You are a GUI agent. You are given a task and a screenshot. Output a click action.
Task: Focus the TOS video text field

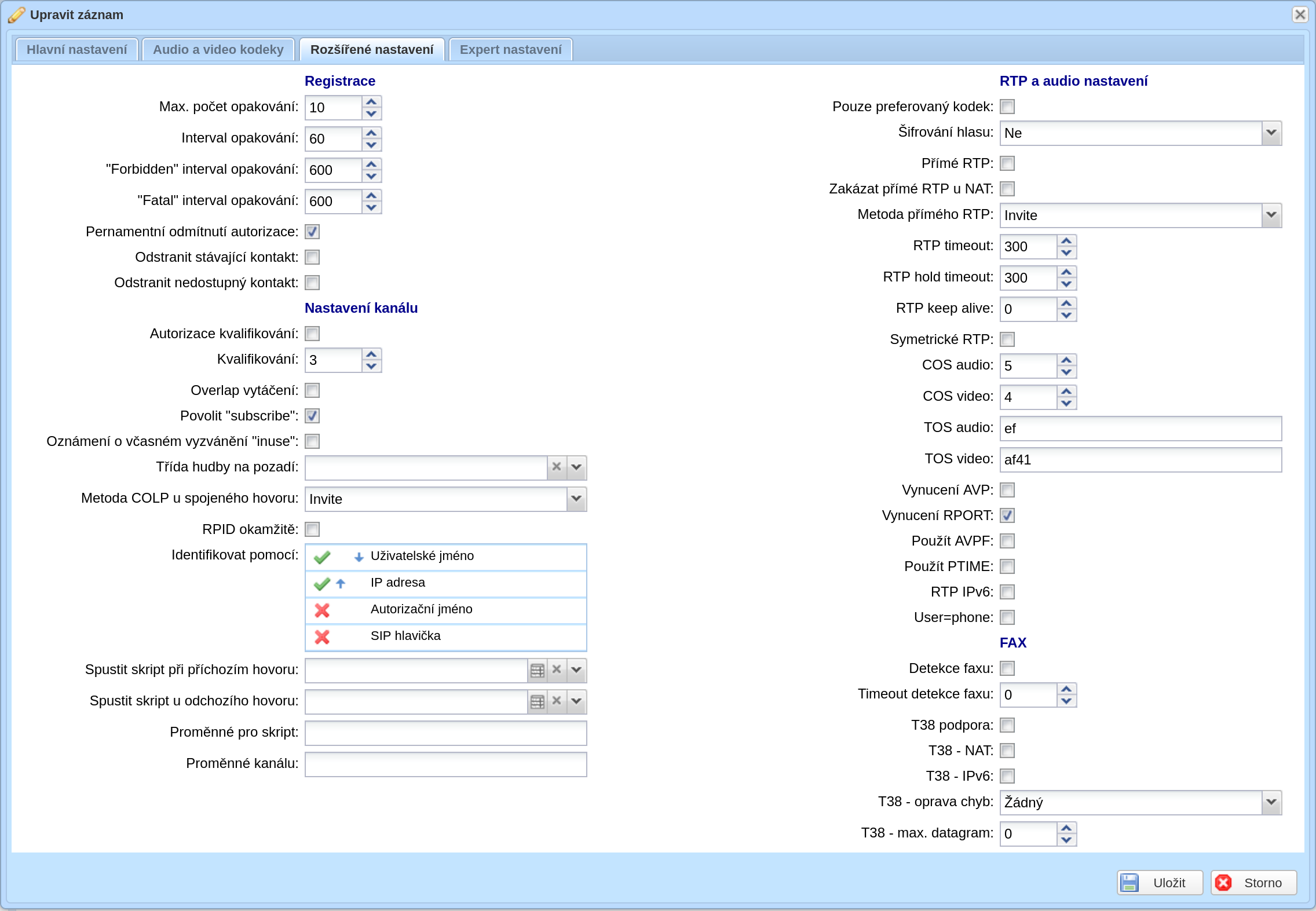[1140, 460]
